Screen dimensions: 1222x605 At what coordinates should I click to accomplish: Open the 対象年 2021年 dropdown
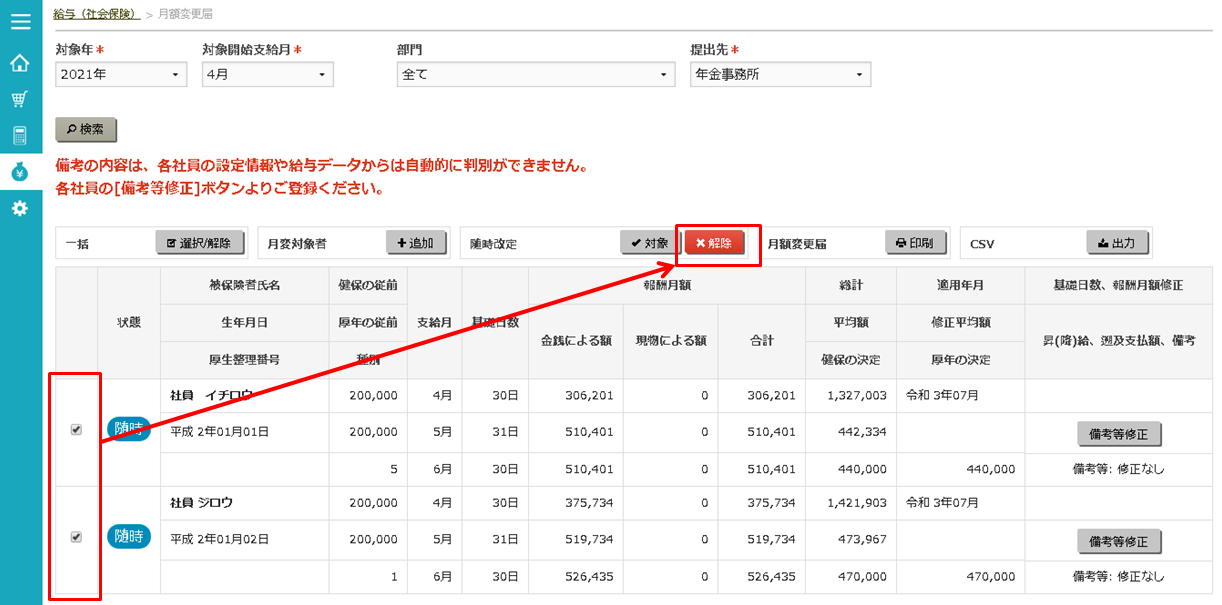pos(121,74)
